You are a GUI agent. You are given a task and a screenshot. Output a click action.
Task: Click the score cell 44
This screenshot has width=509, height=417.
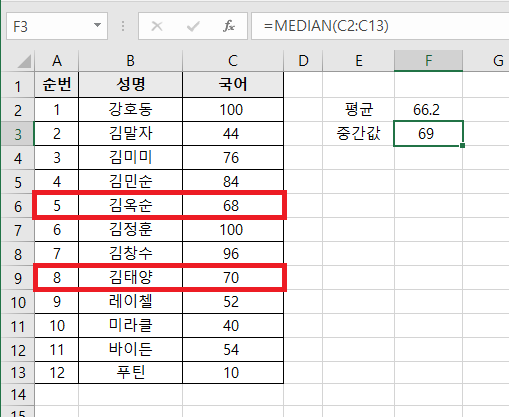233,134
